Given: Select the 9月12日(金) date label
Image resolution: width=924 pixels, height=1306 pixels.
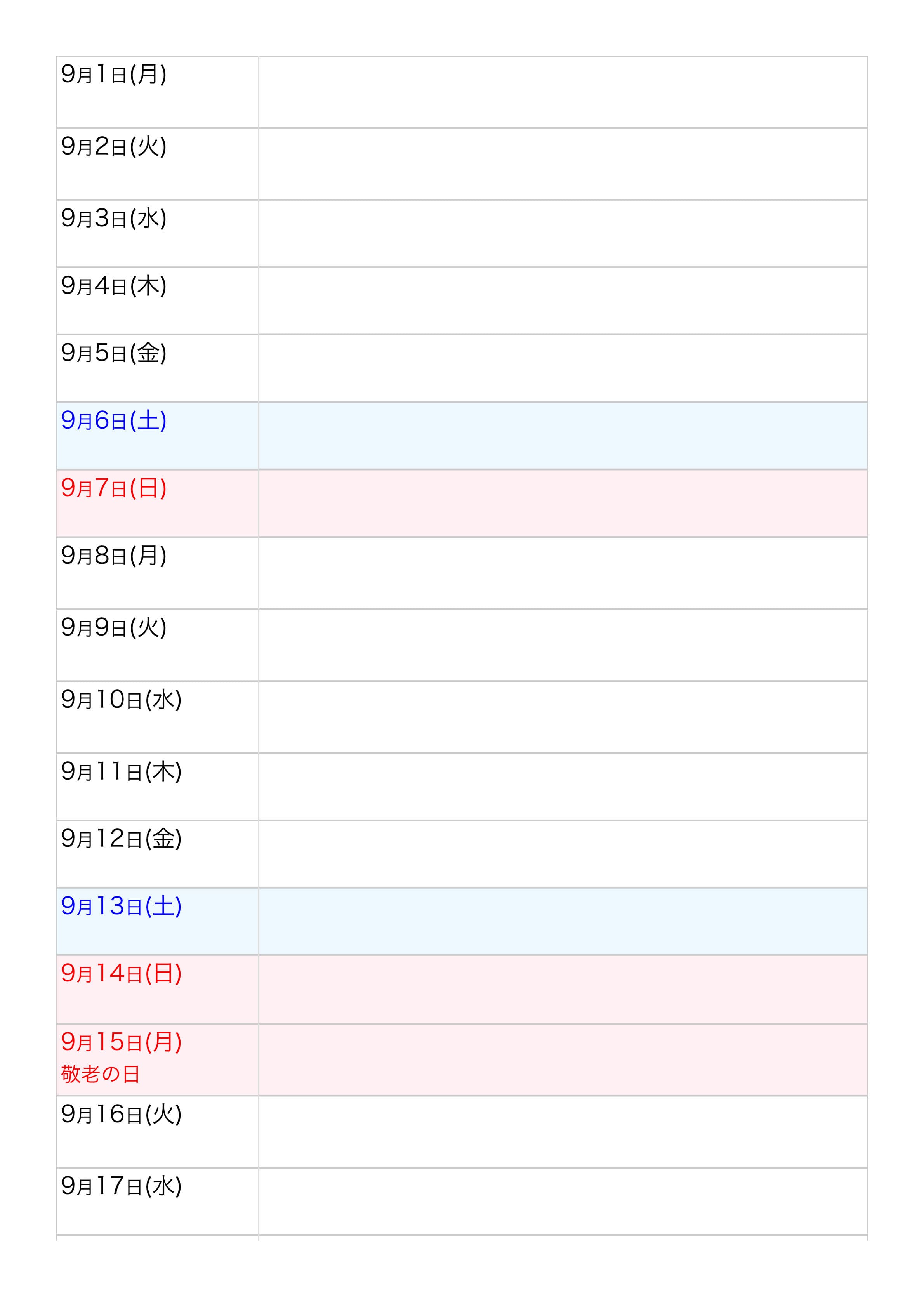Looking at the screenshot, I should click(x=121, y=839).
